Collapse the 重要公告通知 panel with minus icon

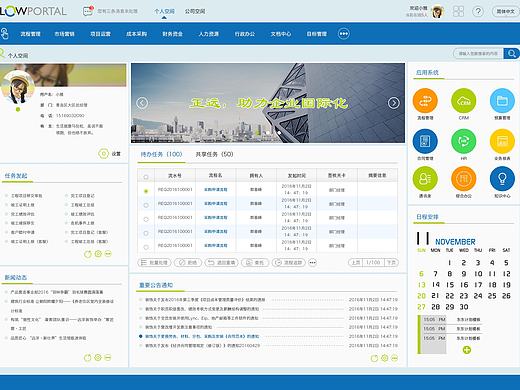(x=394, y=358)
